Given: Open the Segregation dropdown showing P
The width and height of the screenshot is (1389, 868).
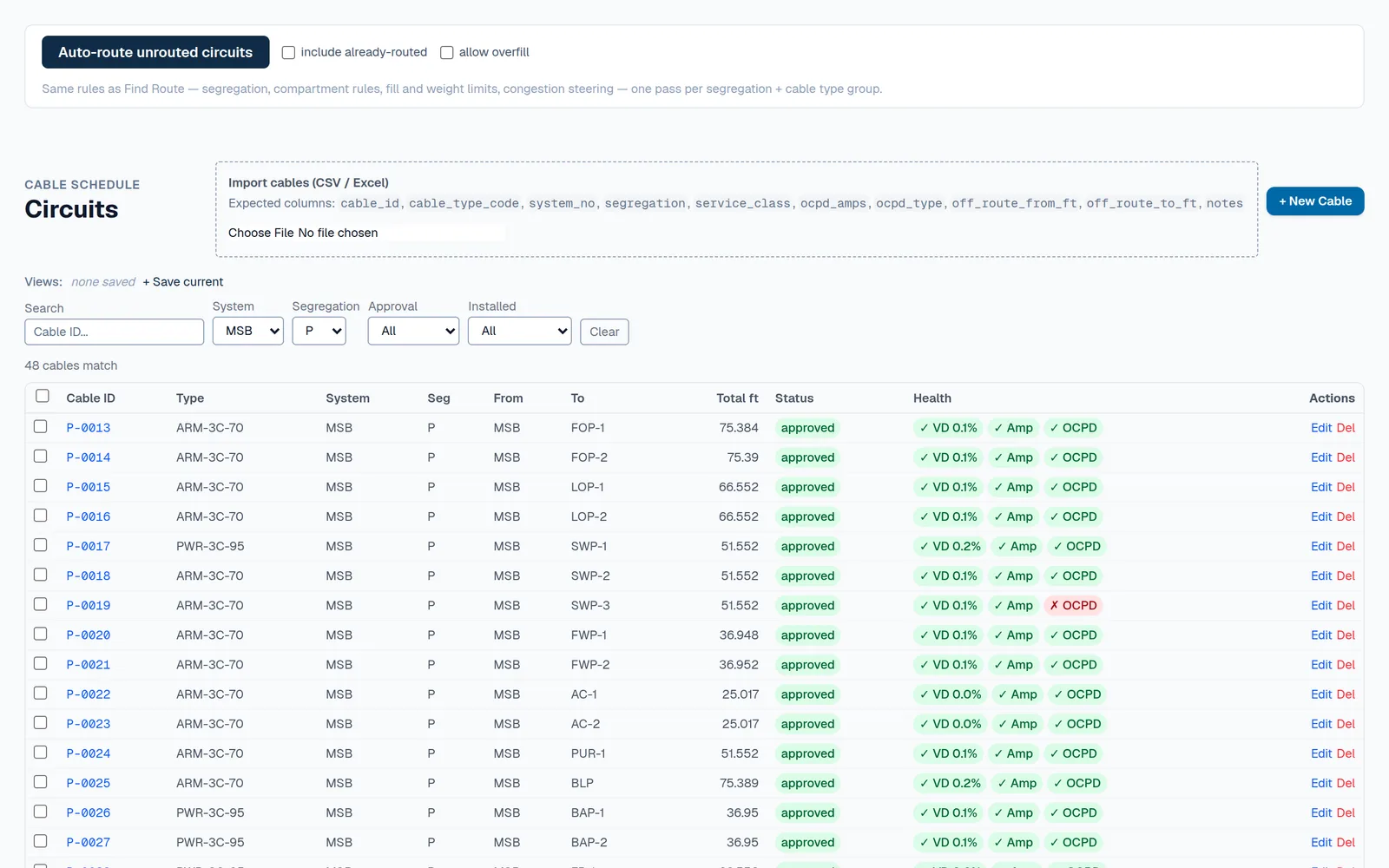Looking at the screenshot, I should (319, 331).
